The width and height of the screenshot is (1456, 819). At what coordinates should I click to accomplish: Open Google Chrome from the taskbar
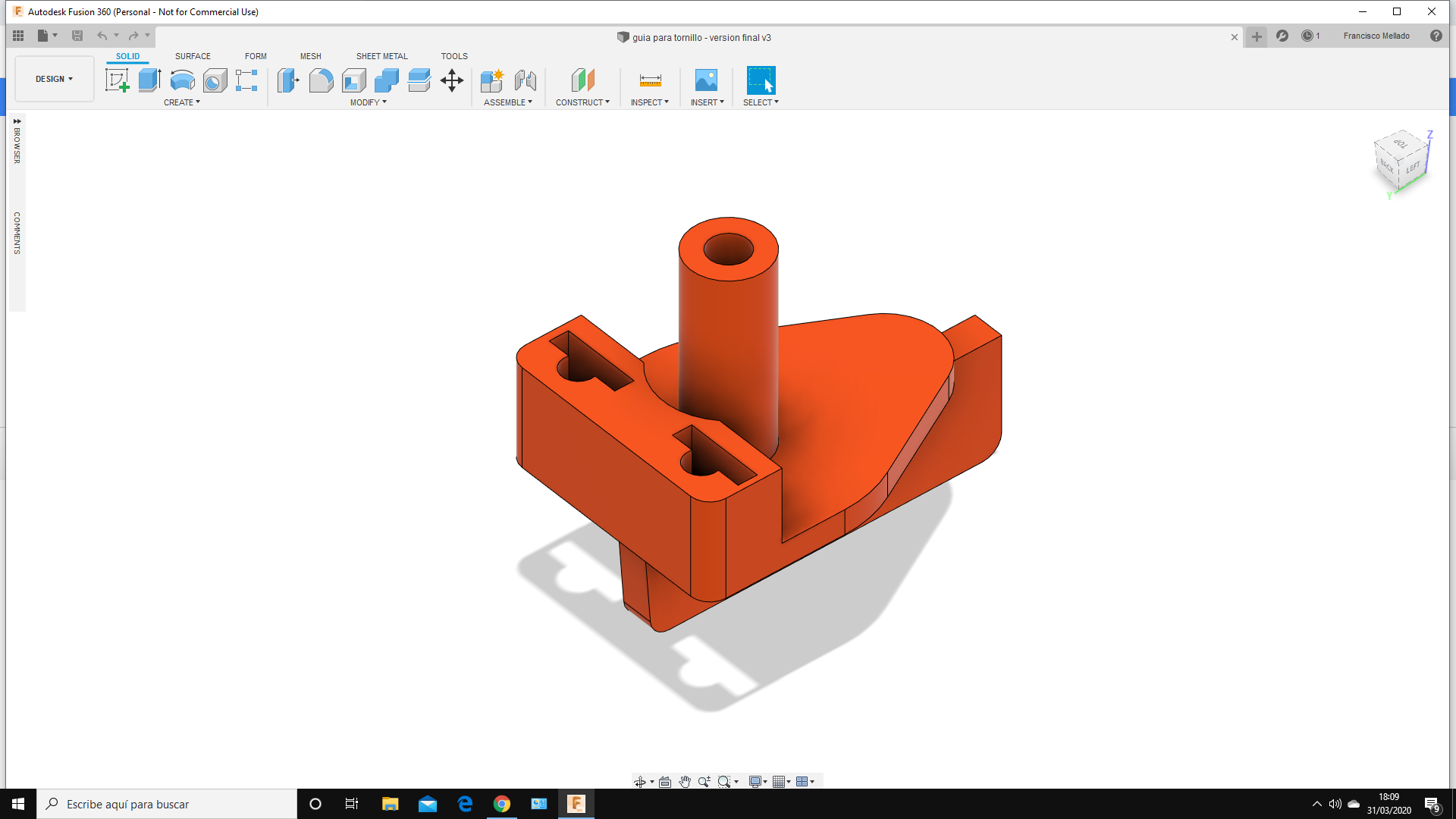tap(501, 804)
